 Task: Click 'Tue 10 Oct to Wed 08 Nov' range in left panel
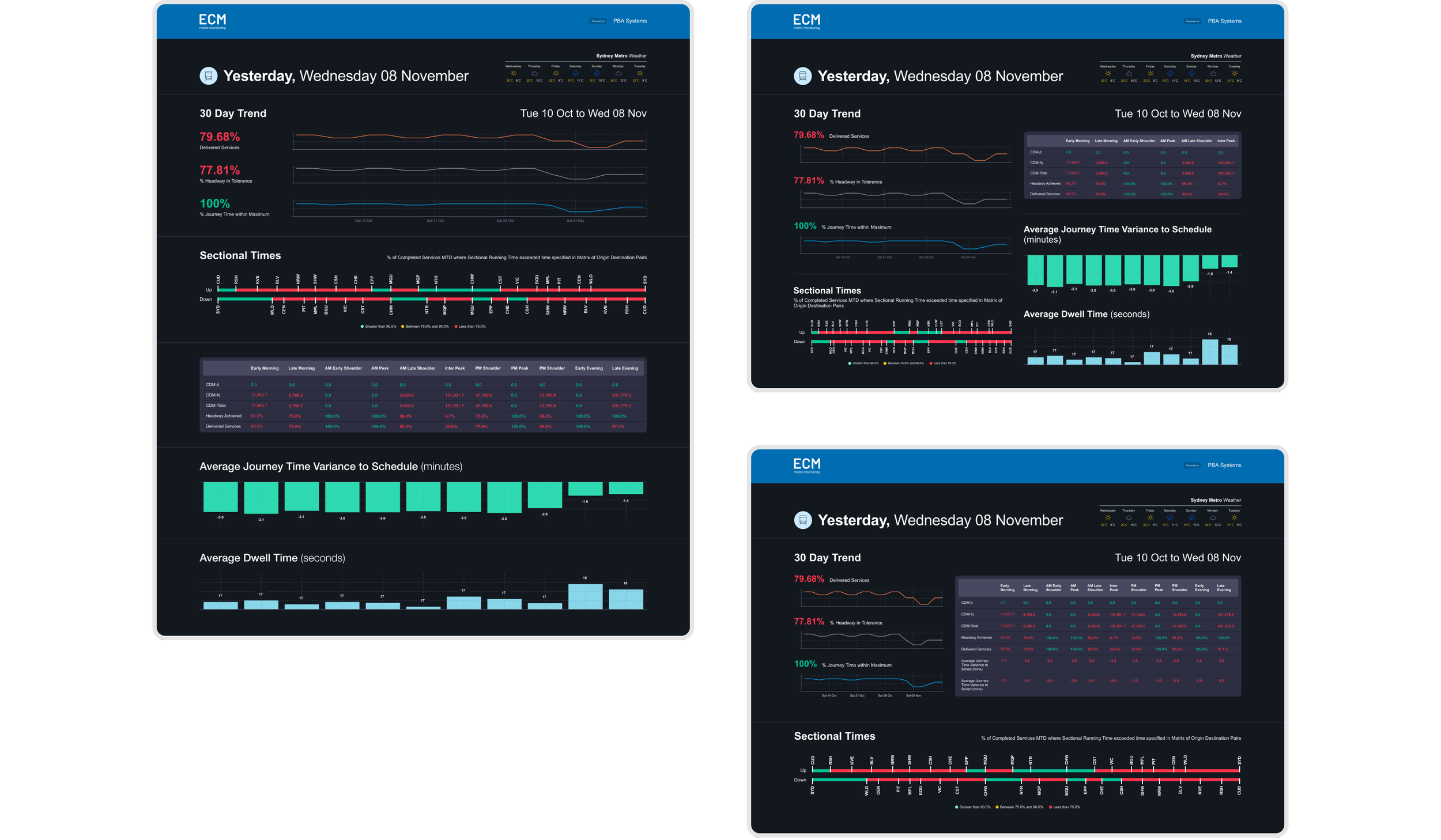583,113
